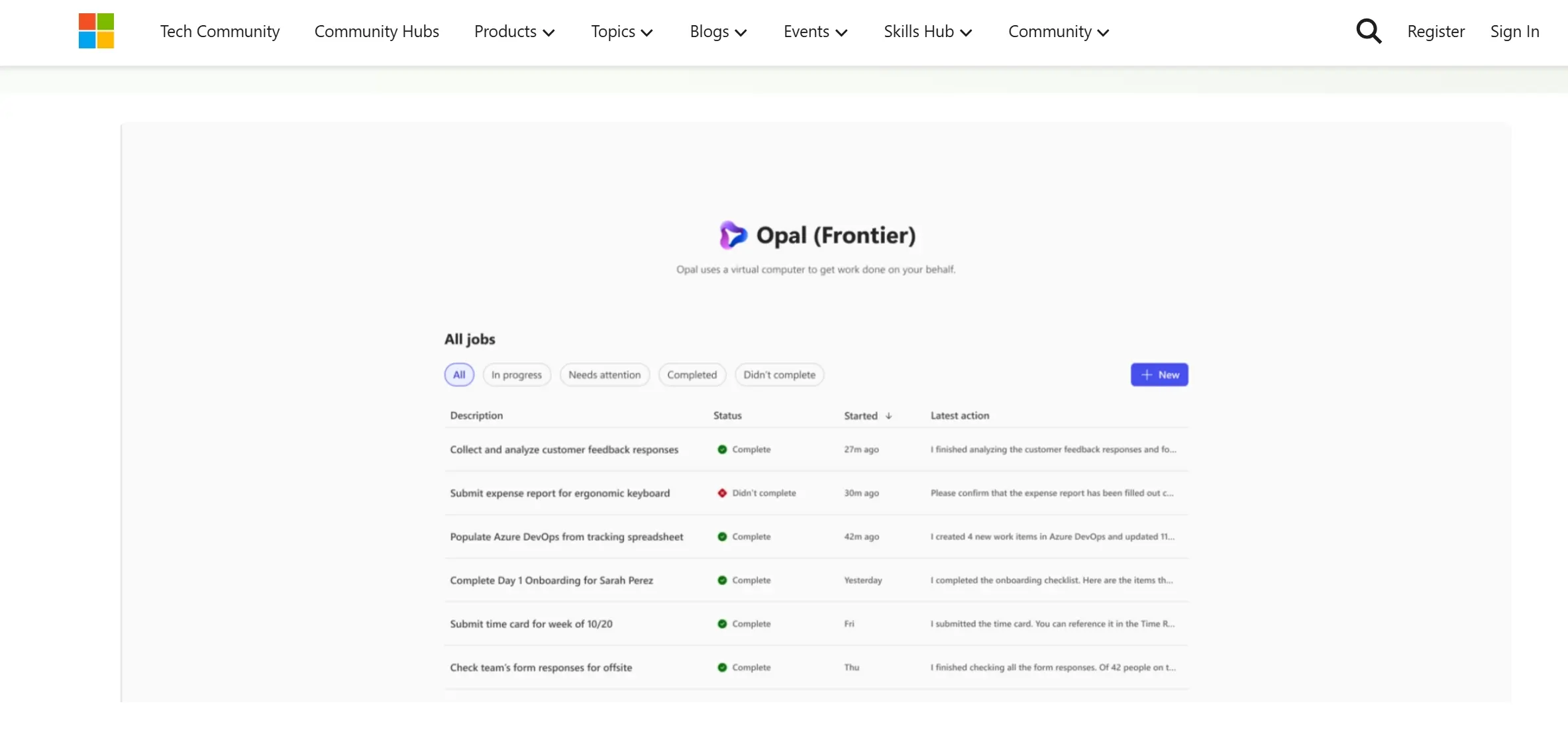Click the 'Fri' started cell
Viewport: 1568px width, 740px height.
pyautogui.click(x=849, y=625)
